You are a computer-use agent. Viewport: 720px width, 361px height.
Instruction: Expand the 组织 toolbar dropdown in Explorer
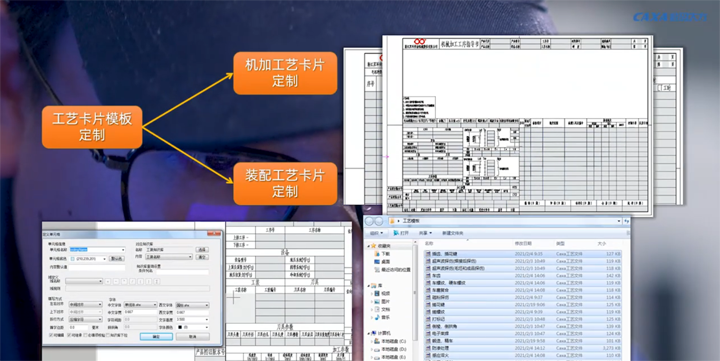pos(377,233)
